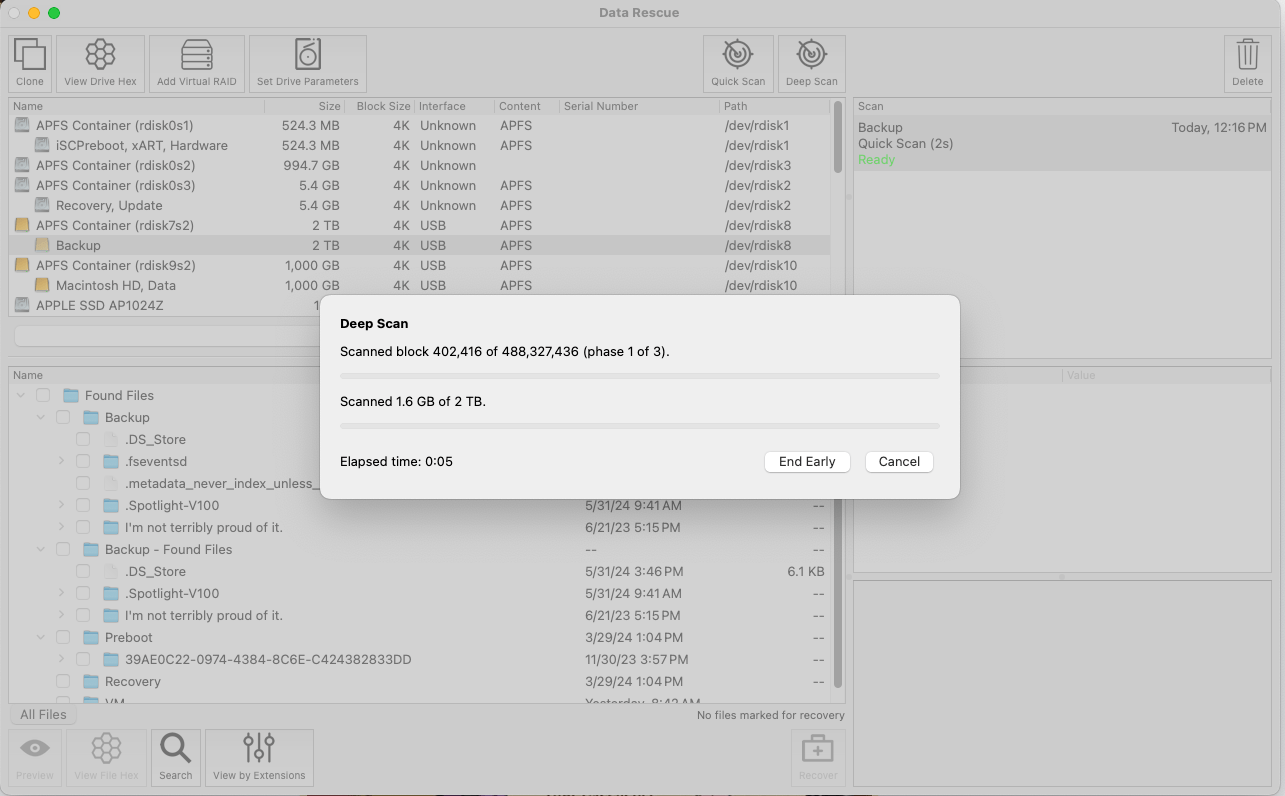
Task: Expand the .Spotlight-V100 folder
Action: point(62,505)
